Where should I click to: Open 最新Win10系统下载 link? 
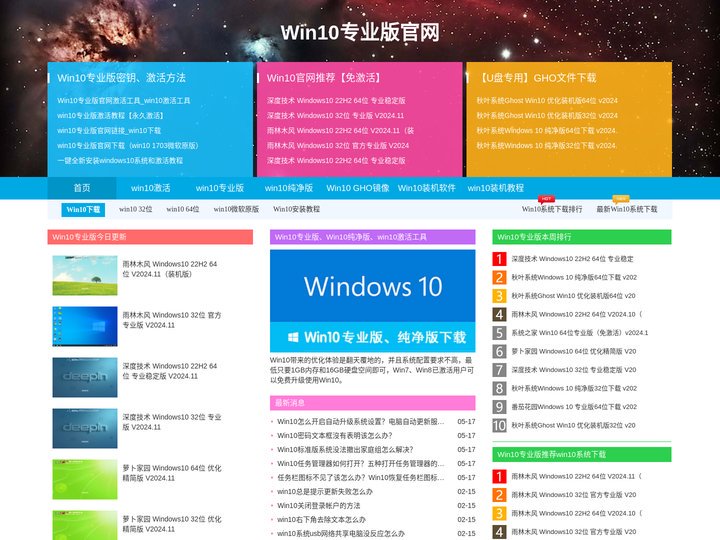pyautogui.click(x=626, y=209)
